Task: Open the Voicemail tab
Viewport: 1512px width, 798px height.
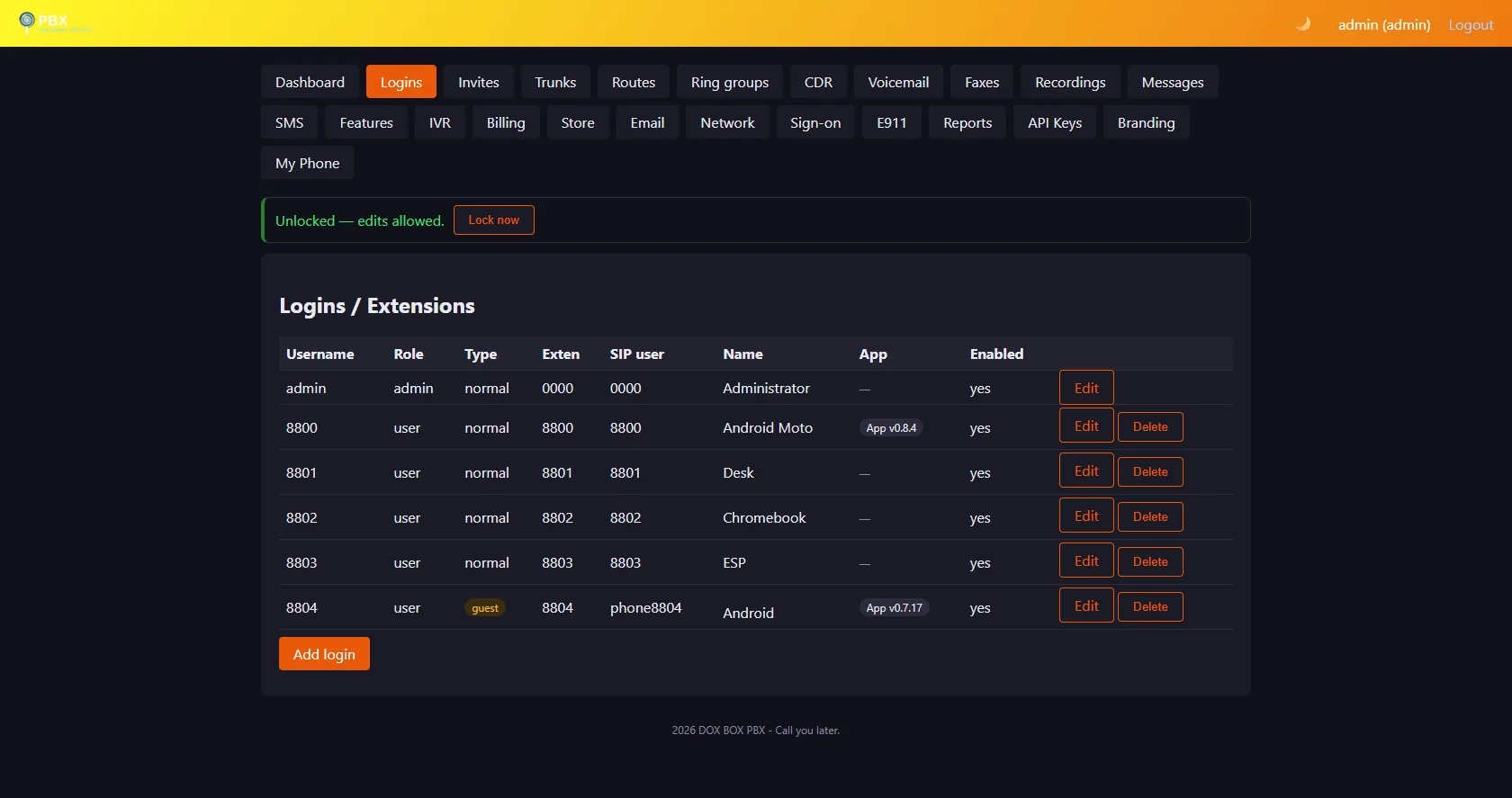Action: point(898,82)
